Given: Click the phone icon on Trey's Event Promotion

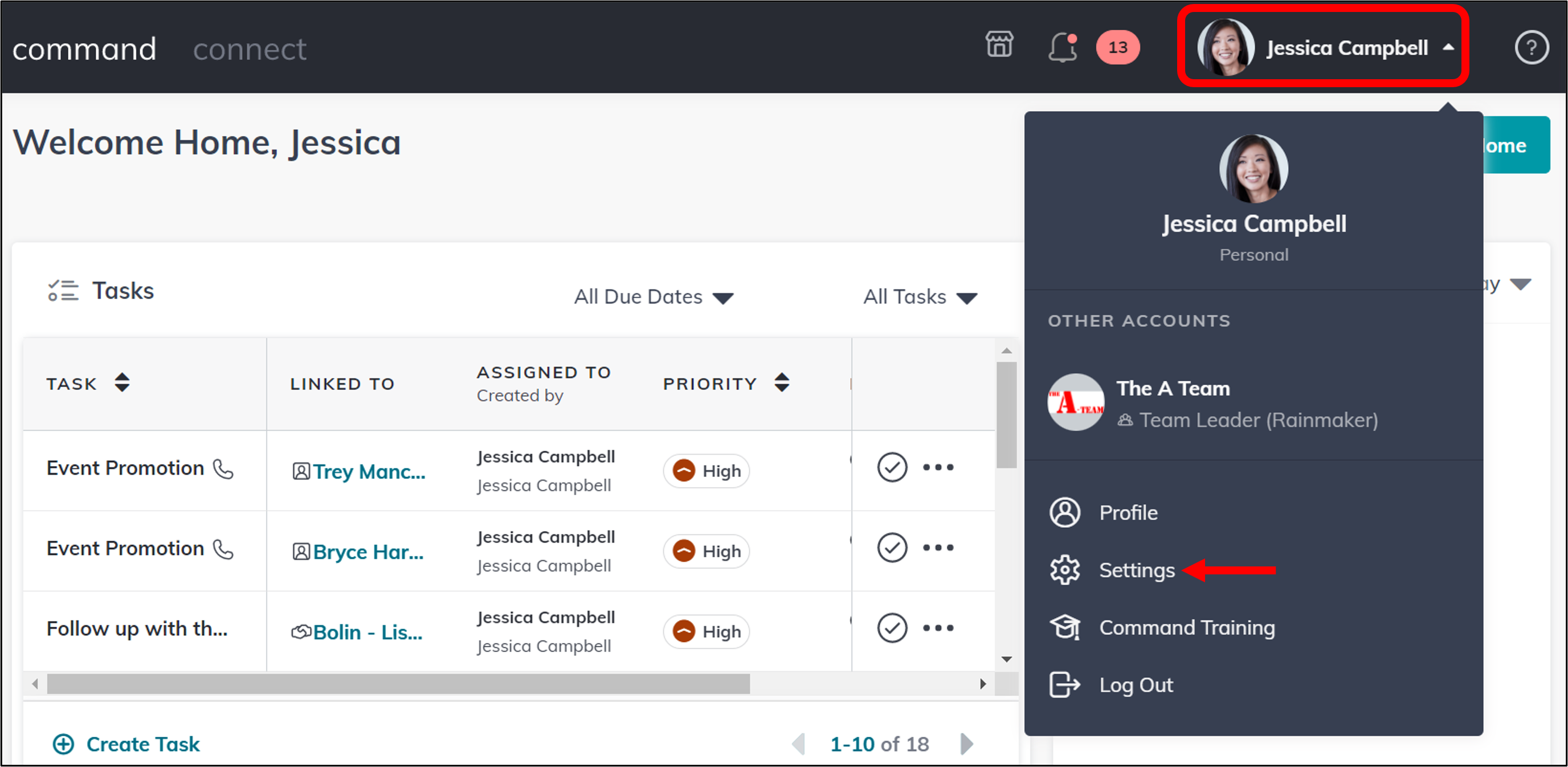Looking at the screenshot, I should tap(223, 469).
